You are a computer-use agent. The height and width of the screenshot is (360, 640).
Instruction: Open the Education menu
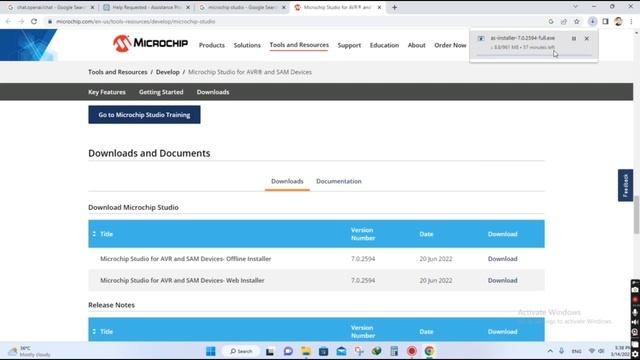tap(384, 45)
